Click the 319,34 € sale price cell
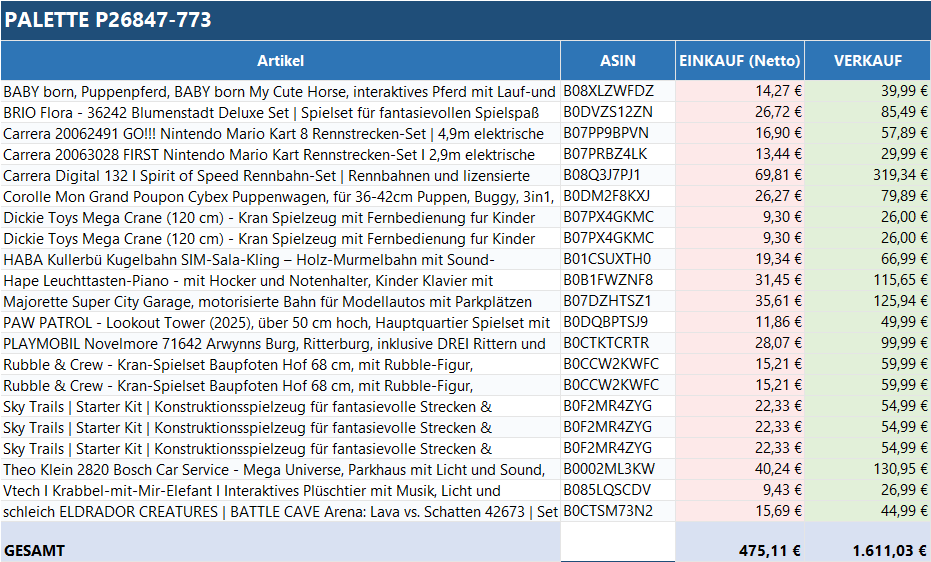 click(867, 175)
